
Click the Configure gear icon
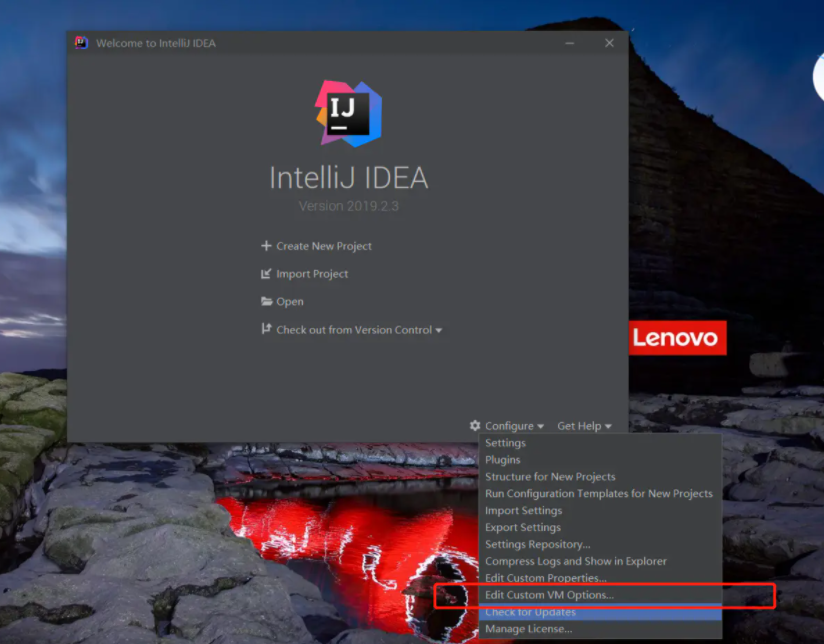(x=475, y=425)
